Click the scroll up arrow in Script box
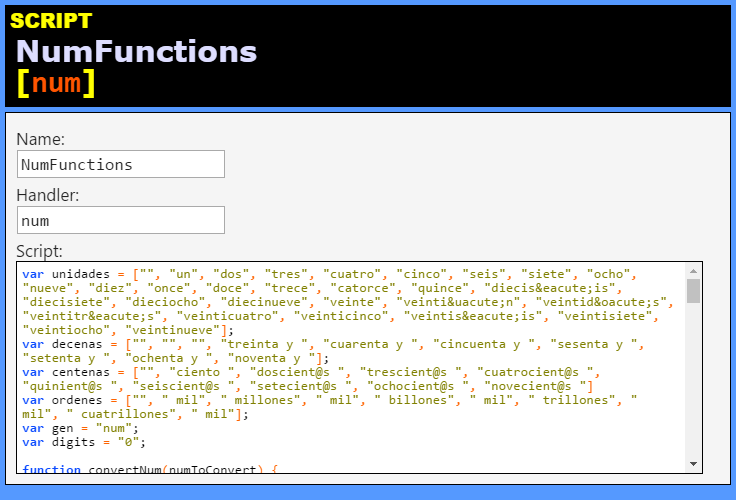Screen dimensions: 736x500 (x=693, y=271)
